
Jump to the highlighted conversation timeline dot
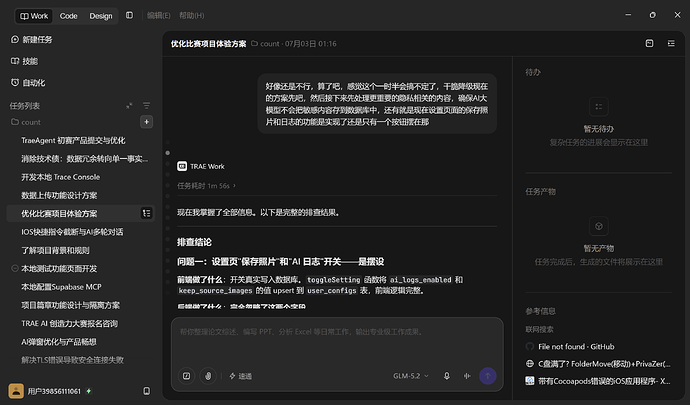(168, 153)
